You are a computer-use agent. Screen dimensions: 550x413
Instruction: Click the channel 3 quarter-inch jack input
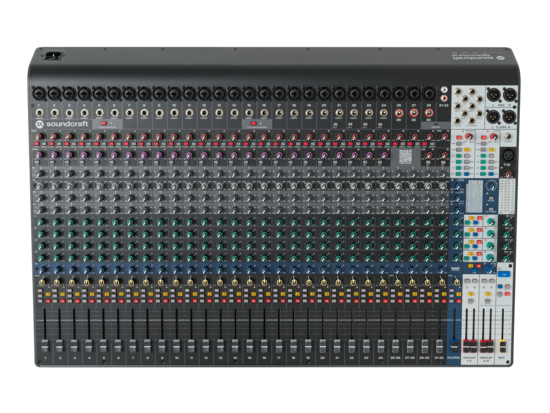click(69, 113)
